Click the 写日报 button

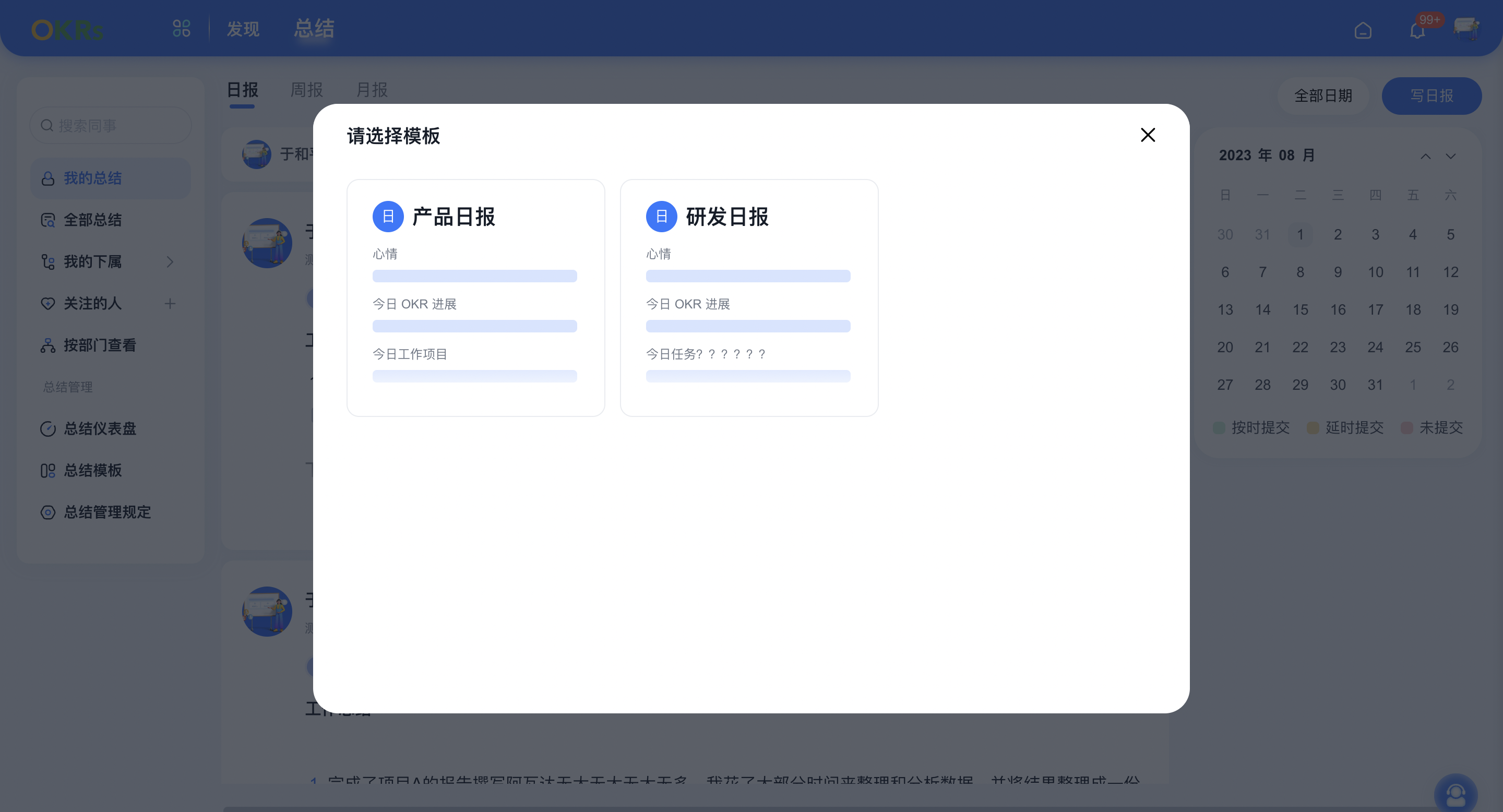click(x=1432, y=95)
